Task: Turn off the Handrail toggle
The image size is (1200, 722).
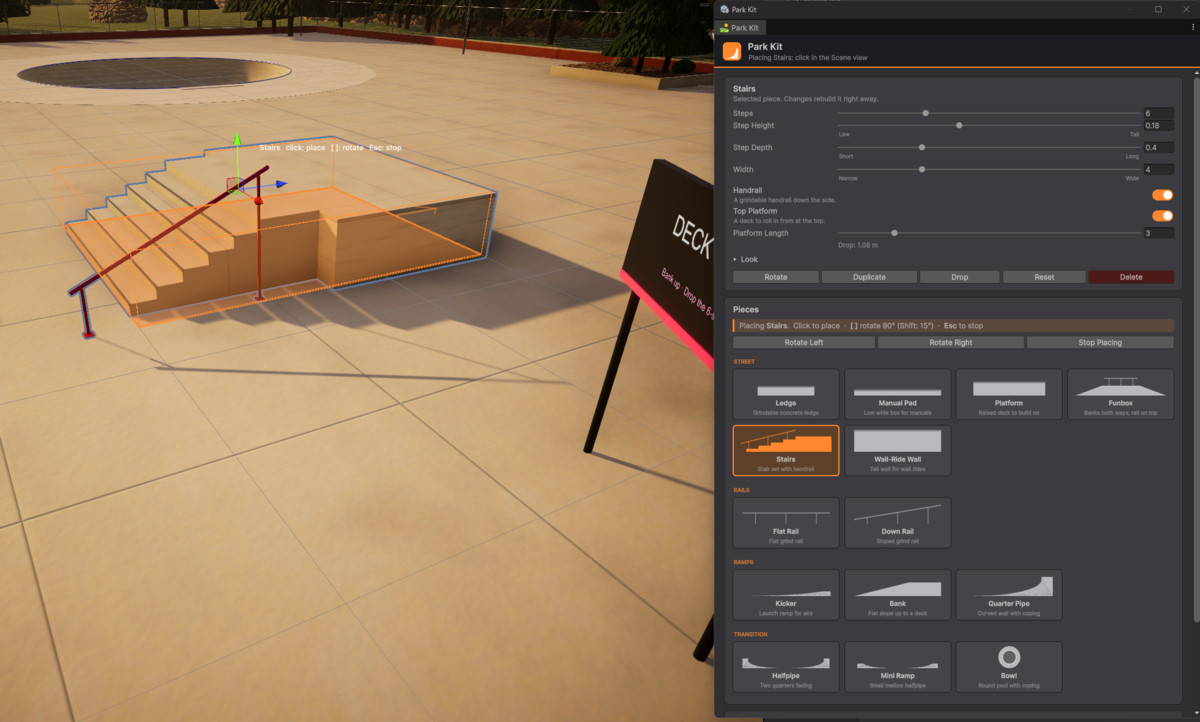Action: [1162, 195]
